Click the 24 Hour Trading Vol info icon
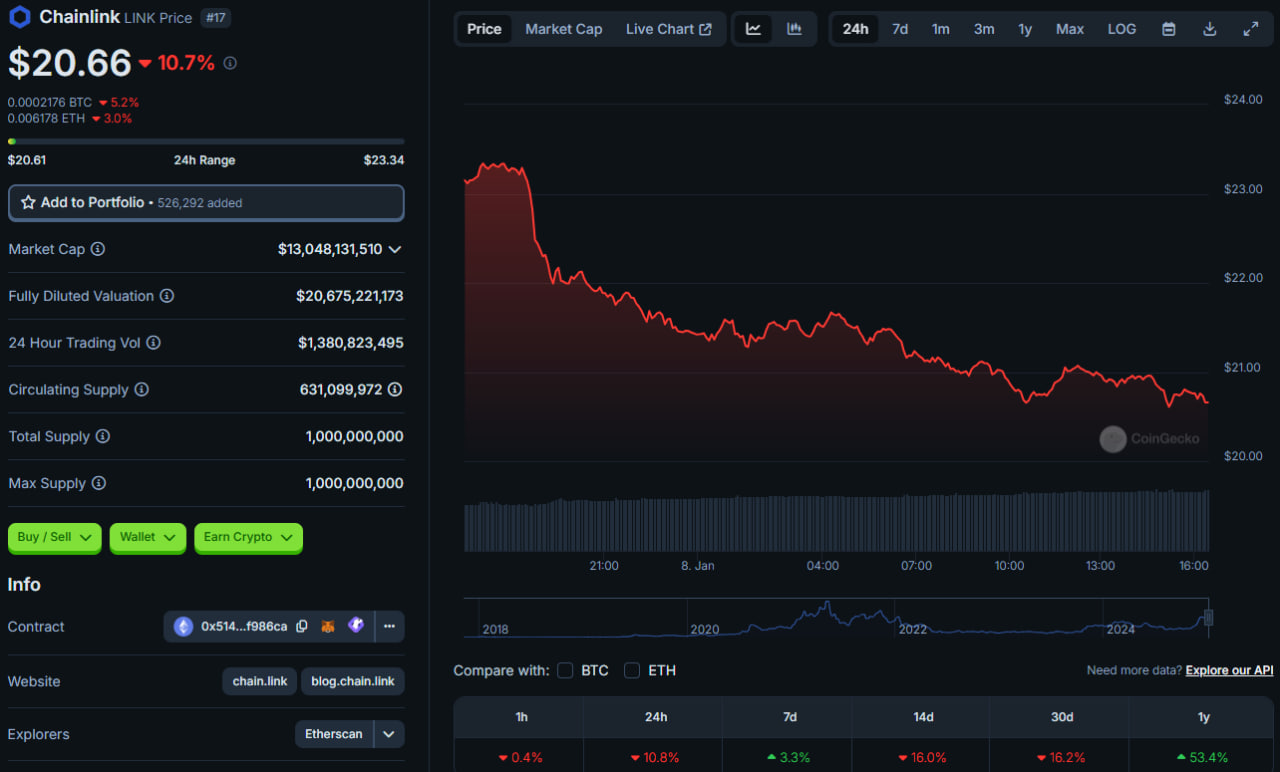 pos(153,343)
